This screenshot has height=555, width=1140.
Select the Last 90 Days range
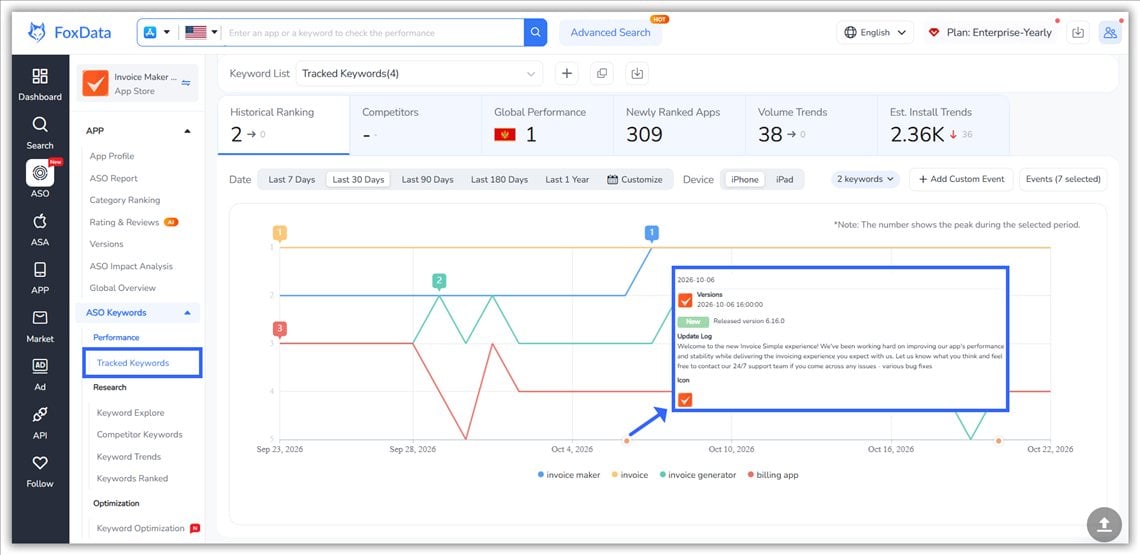coord(428,180)
